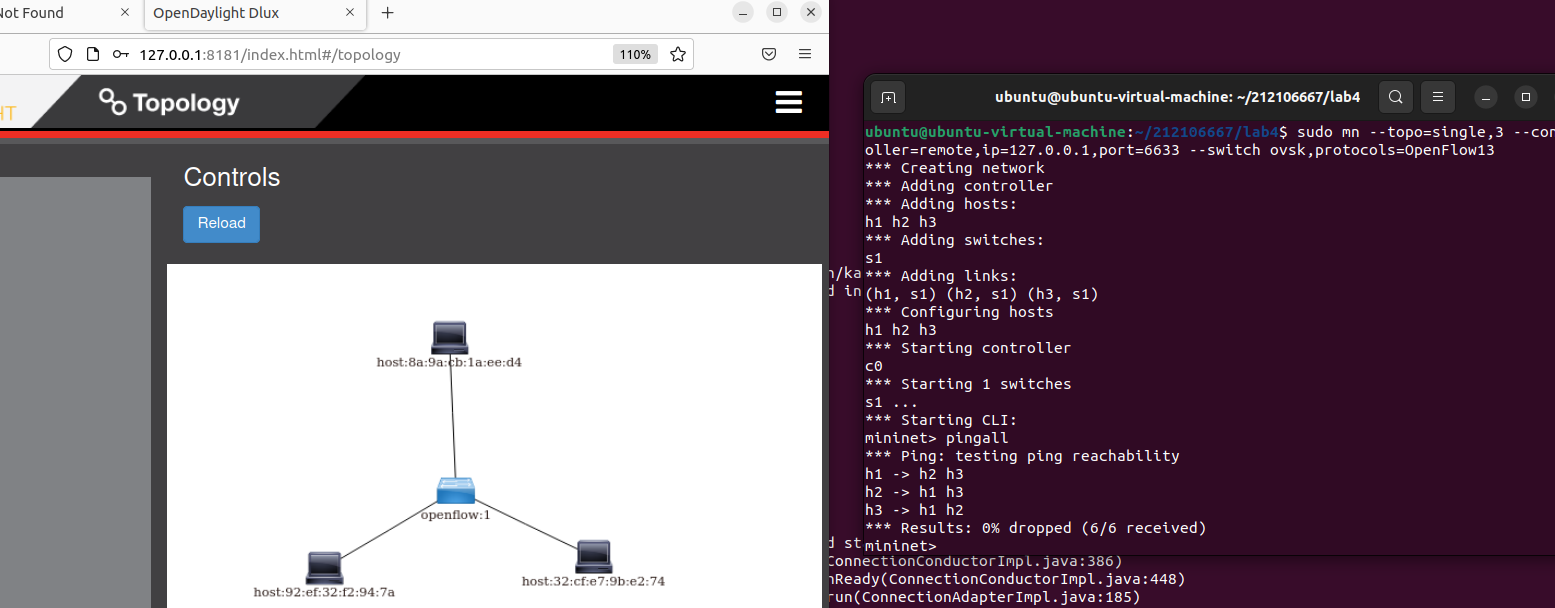Click the Reload button in Controls
The image size is (1555, 608).
click(221, 224)
